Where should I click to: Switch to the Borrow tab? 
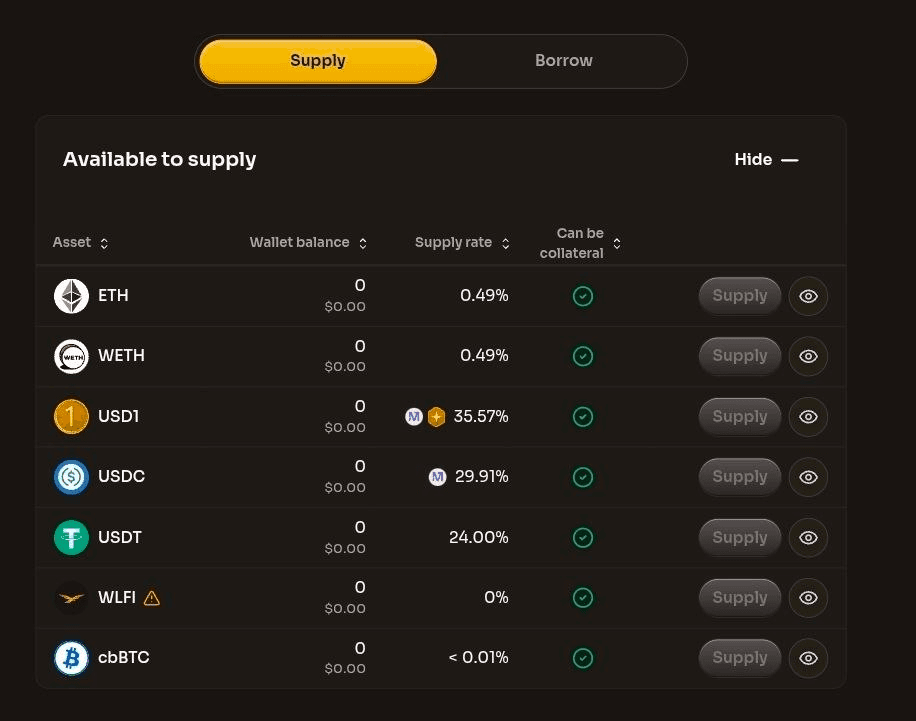pos(563,61)
